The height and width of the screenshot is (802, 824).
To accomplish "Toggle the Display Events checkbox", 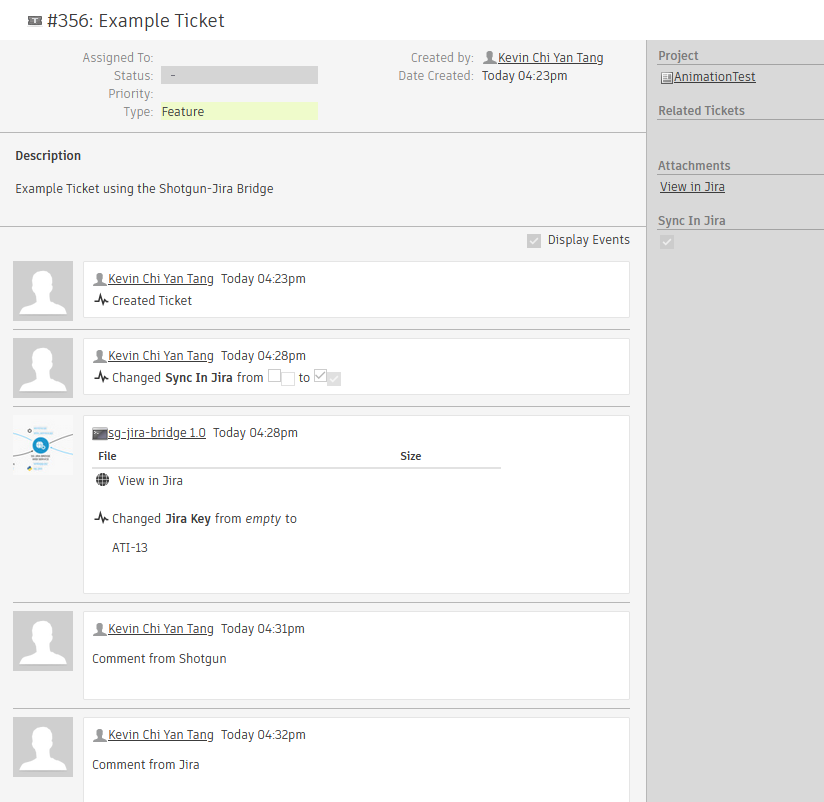I will click(x=533, y=241).
